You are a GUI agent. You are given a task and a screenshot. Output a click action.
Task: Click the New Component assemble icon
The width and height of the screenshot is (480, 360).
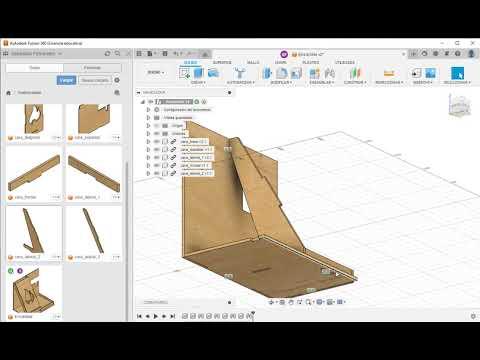(314, 73)
